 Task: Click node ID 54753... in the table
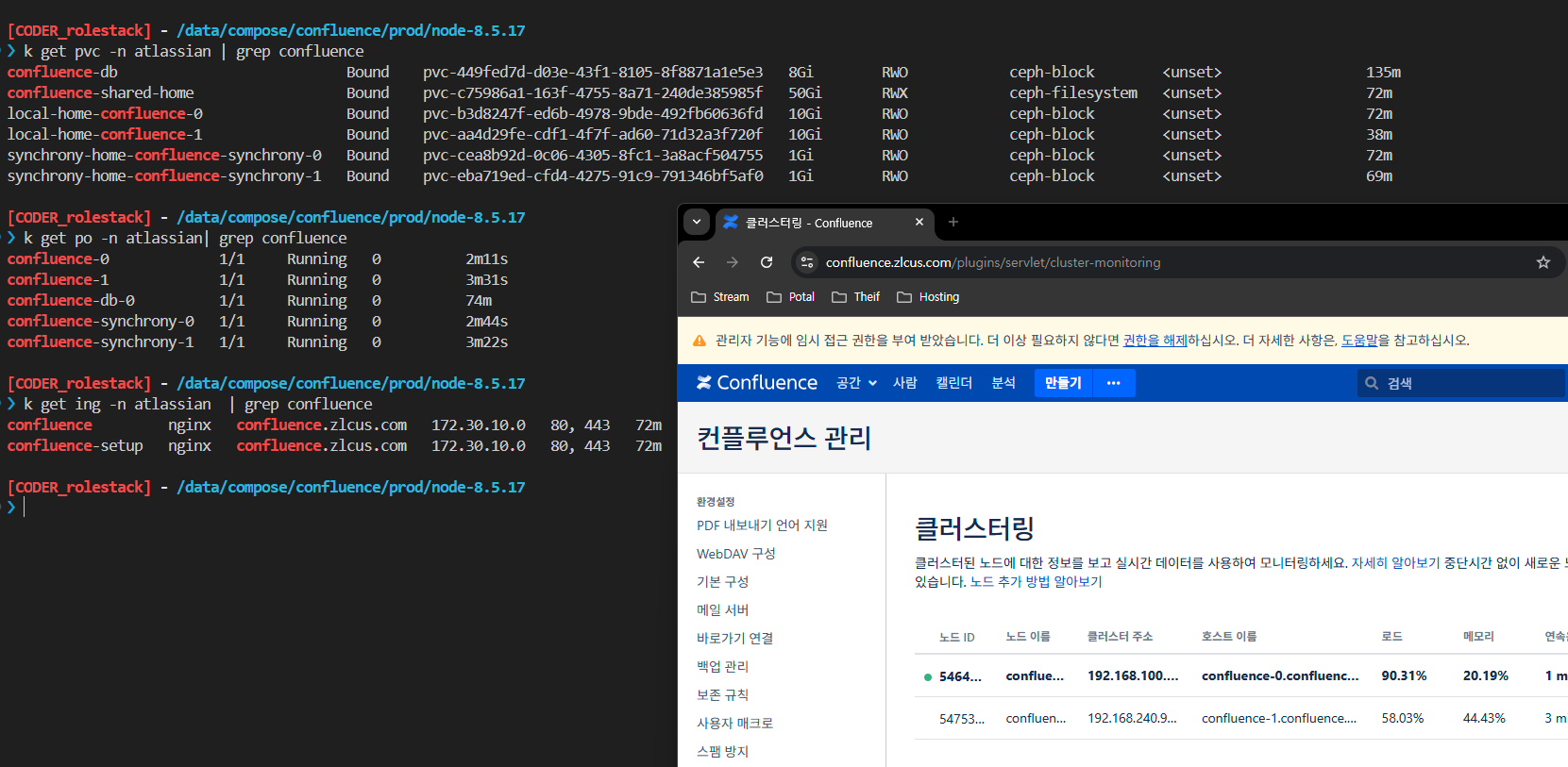point(961,719)
